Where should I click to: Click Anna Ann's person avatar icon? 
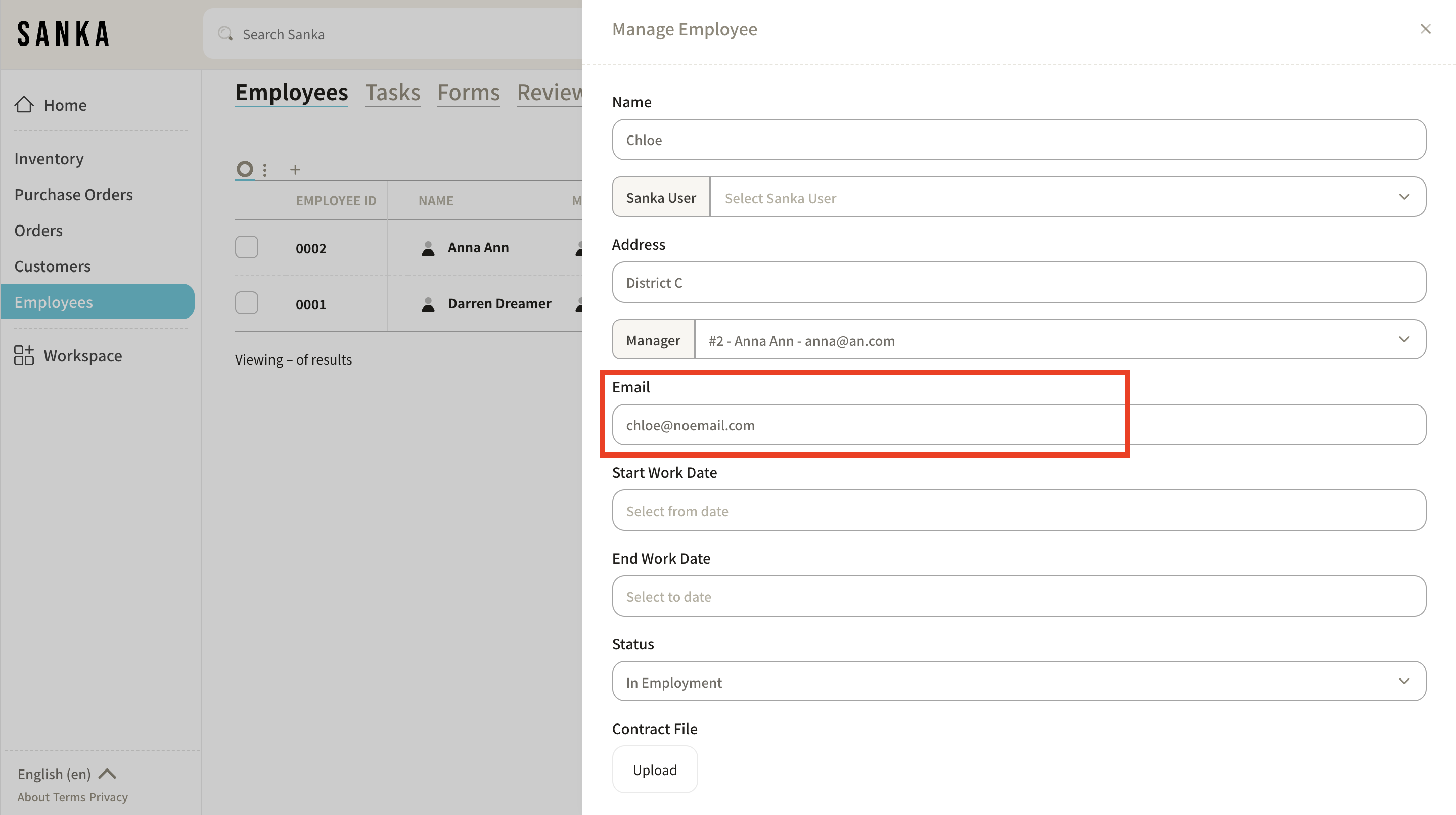click(x=428, y=248)
